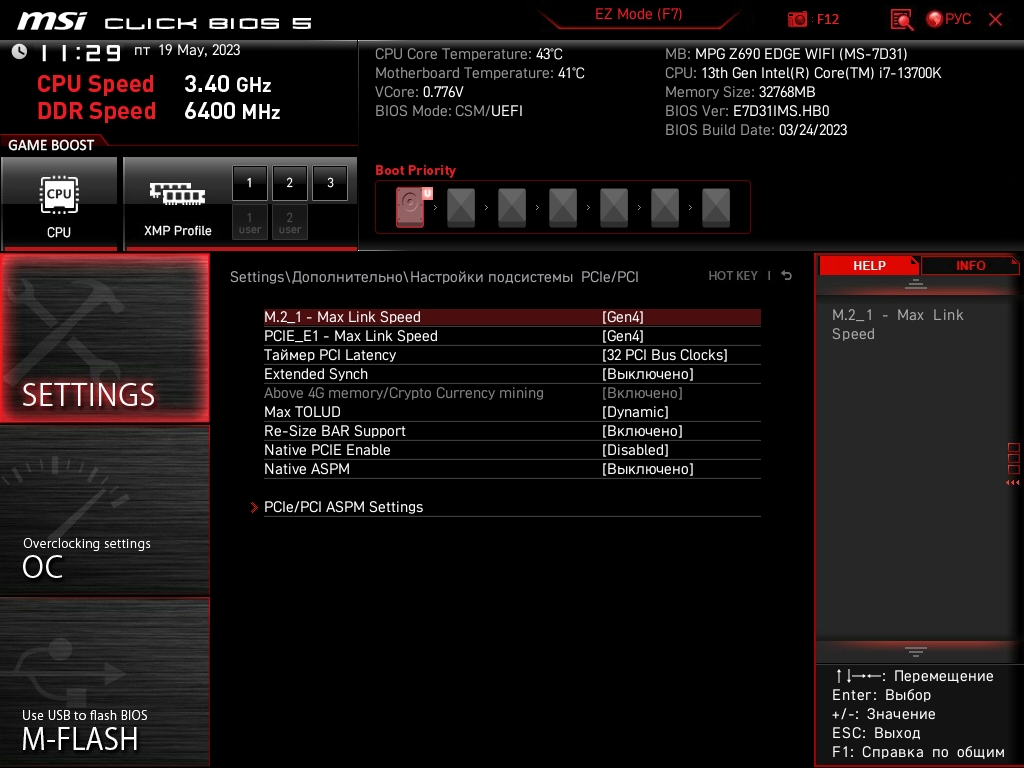Screen dimensions: 1024x768
Task: Select the Native PCIE Enable label
Action: (327, 450)
